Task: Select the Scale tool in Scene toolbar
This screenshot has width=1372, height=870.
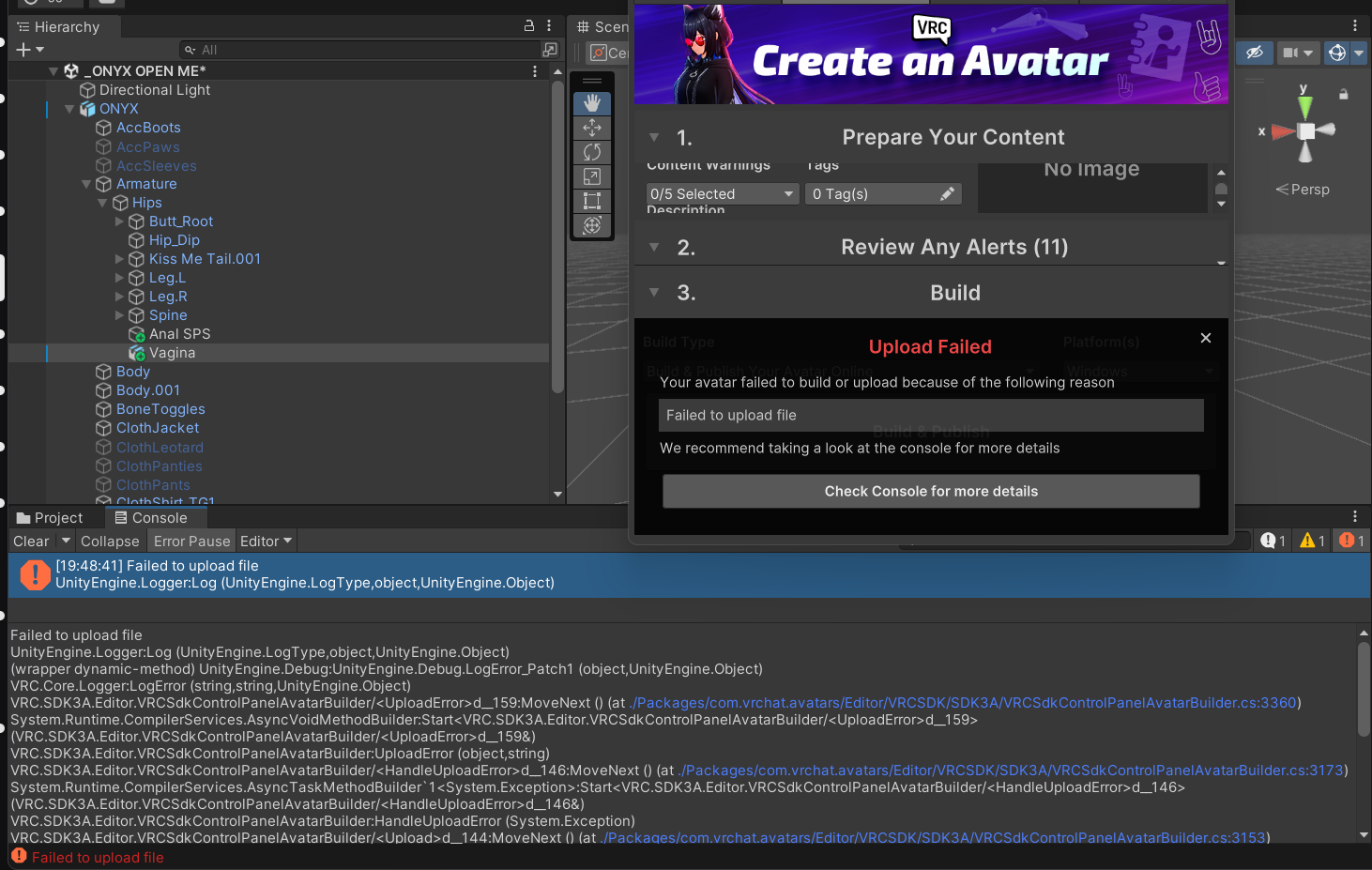Action: [592, 176]
